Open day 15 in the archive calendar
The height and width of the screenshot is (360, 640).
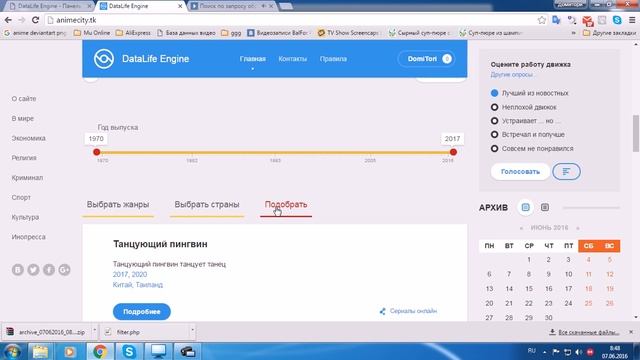pyautogui.click(x=529, y=289)
